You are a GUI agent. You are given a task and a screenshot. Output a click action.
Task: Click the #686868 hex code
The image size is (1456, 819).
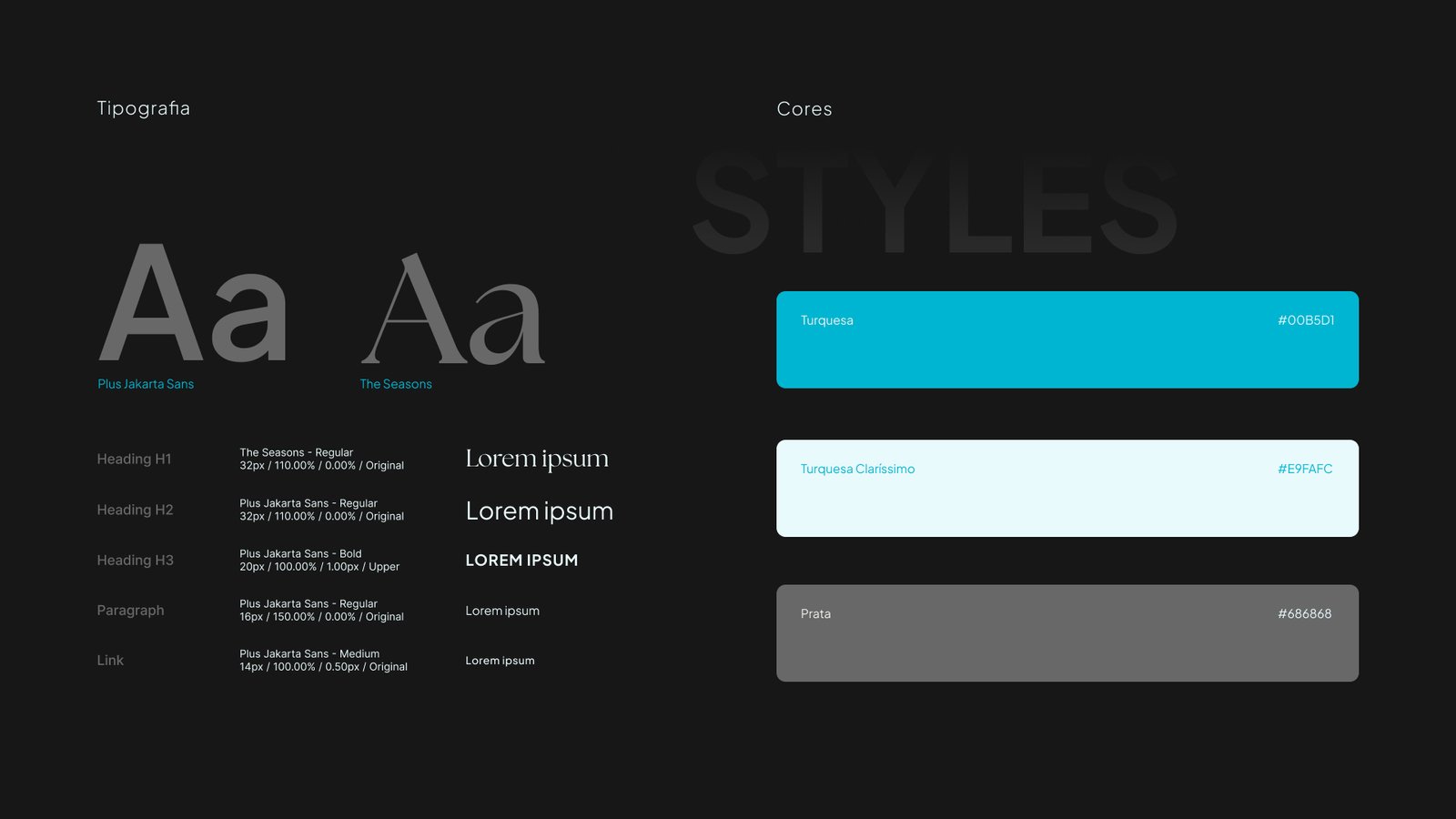pos(1304,614)
